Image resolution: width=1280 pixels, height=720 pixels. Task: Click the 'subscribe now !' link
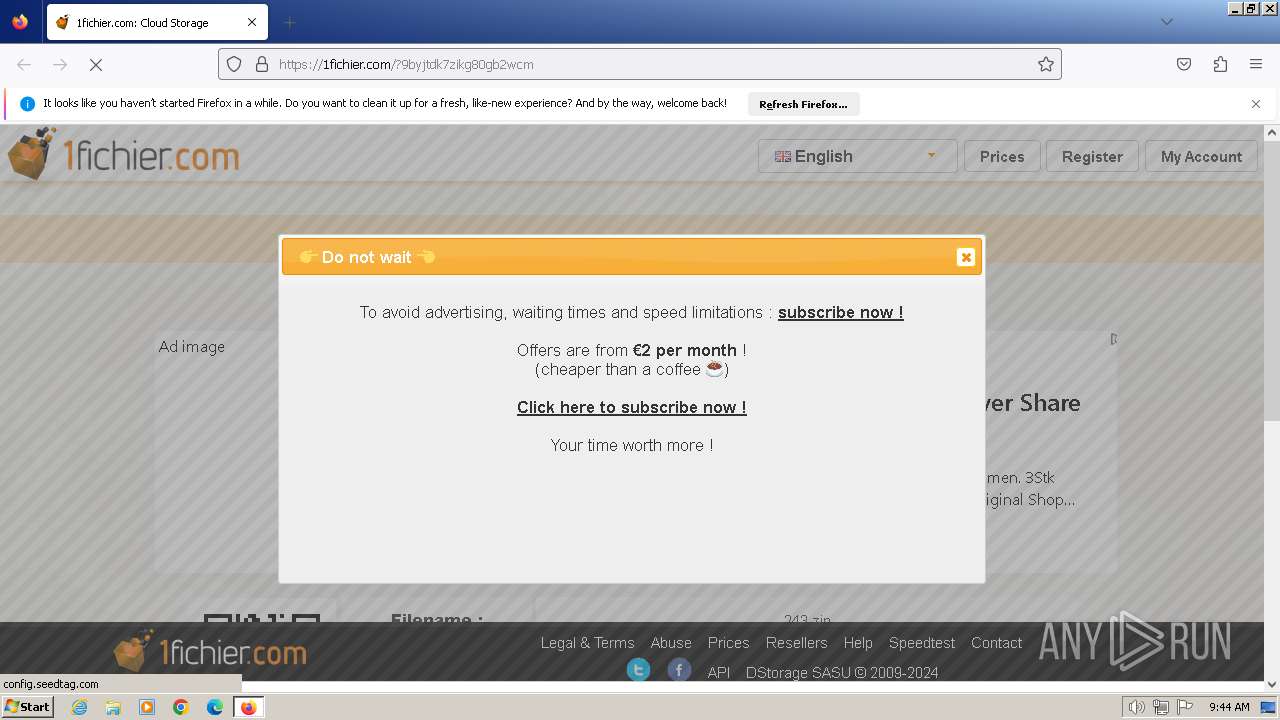pyautogui.click(x=840, y=312)
